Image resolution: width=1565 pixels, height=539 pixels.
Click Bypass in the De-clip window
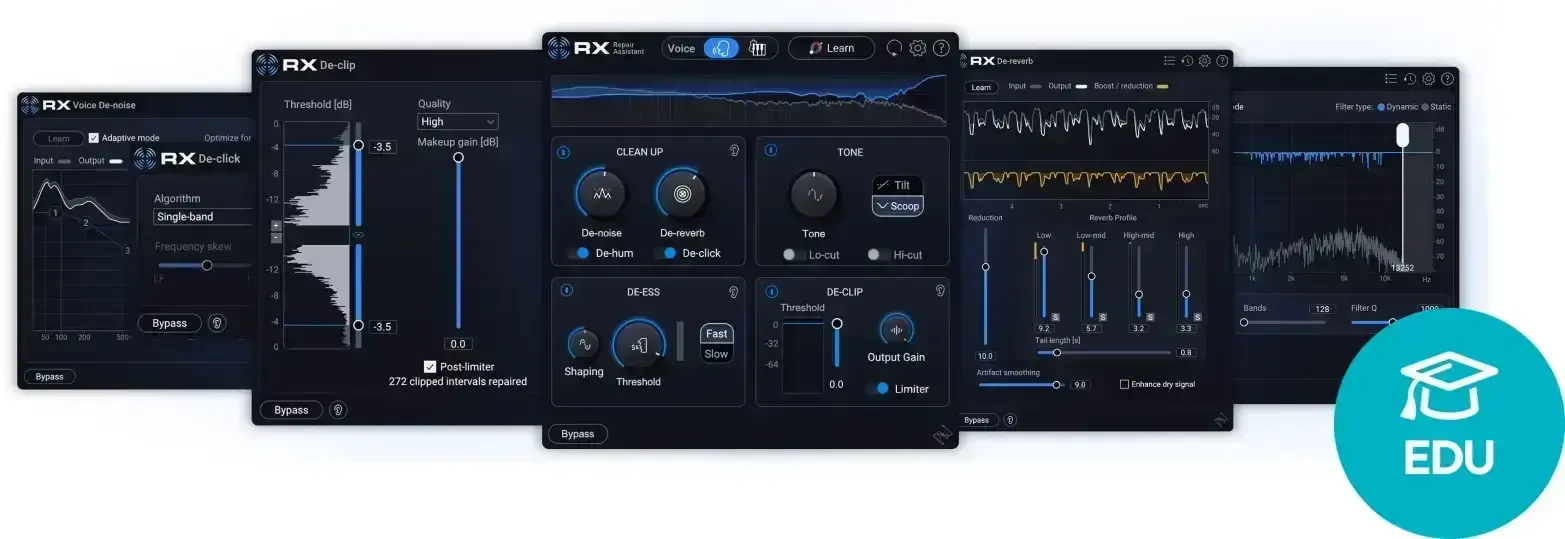pyautogui.click(x=291, y=410)
